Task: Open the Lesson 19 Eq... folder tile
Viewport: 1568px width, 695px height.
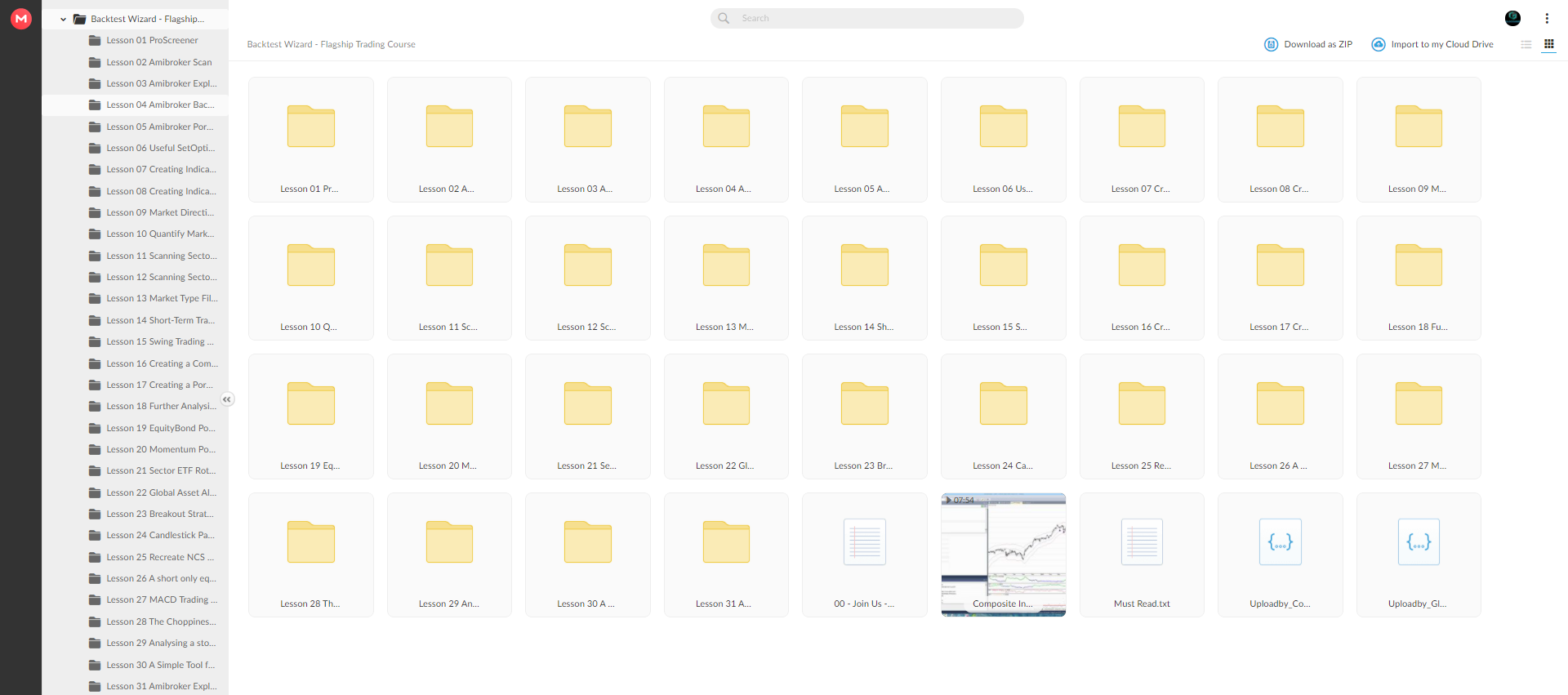Action: [x=311, y=417]
